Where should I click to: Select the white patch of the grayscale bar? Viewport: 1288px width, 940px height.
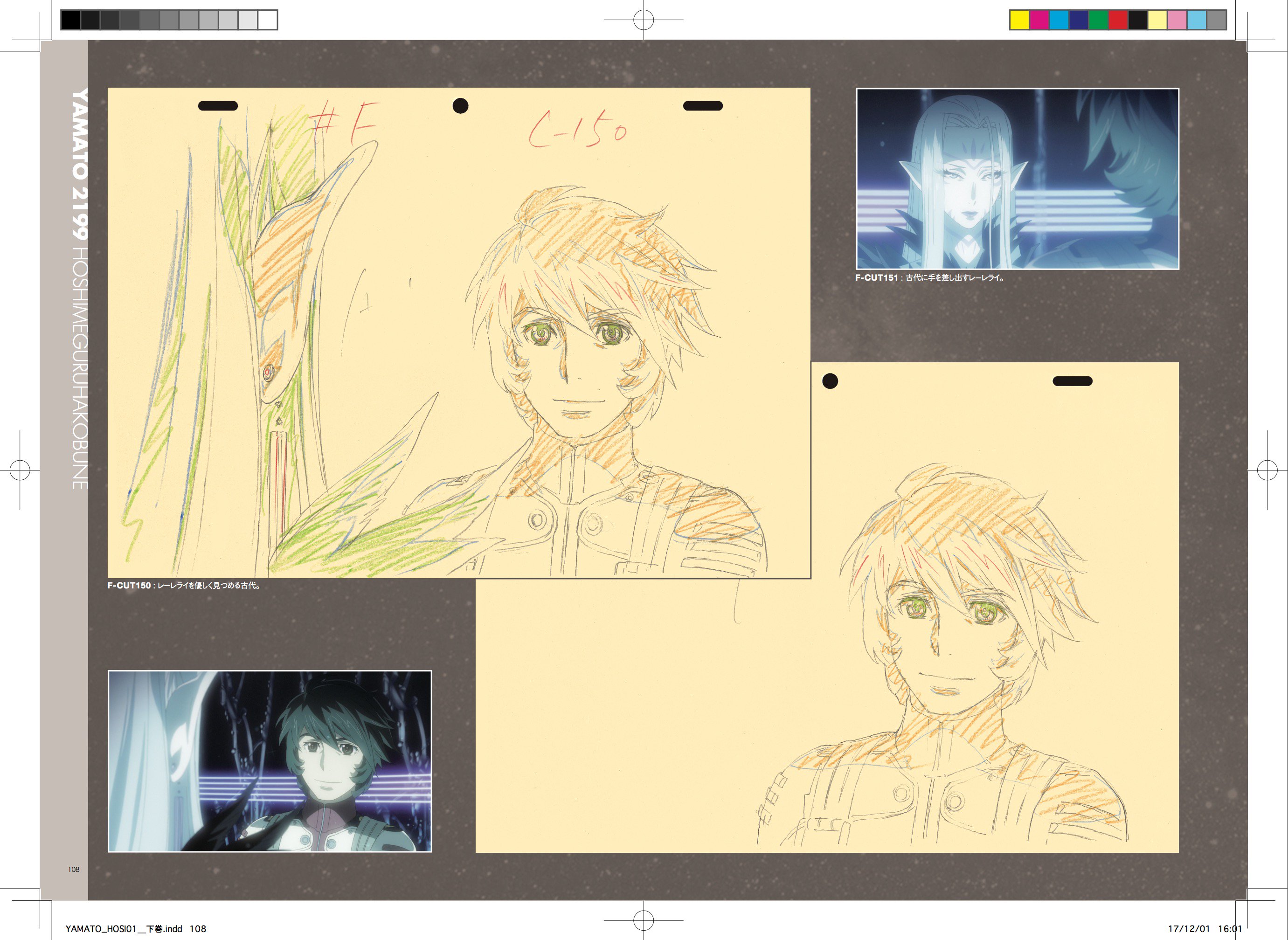[268, 20]
